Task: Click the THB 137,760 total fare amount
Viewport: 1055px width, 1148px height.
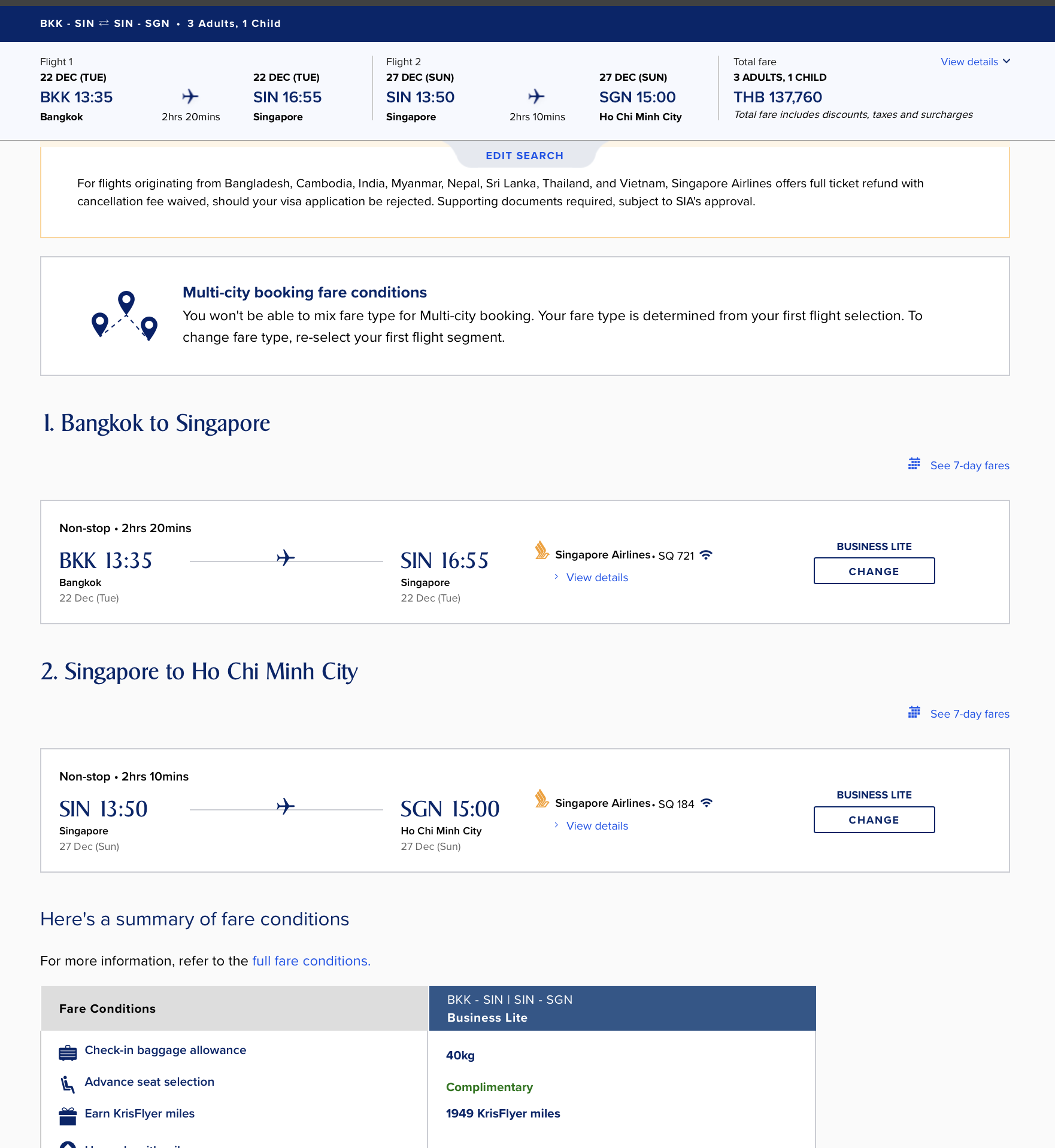Action: click(778, 97)
